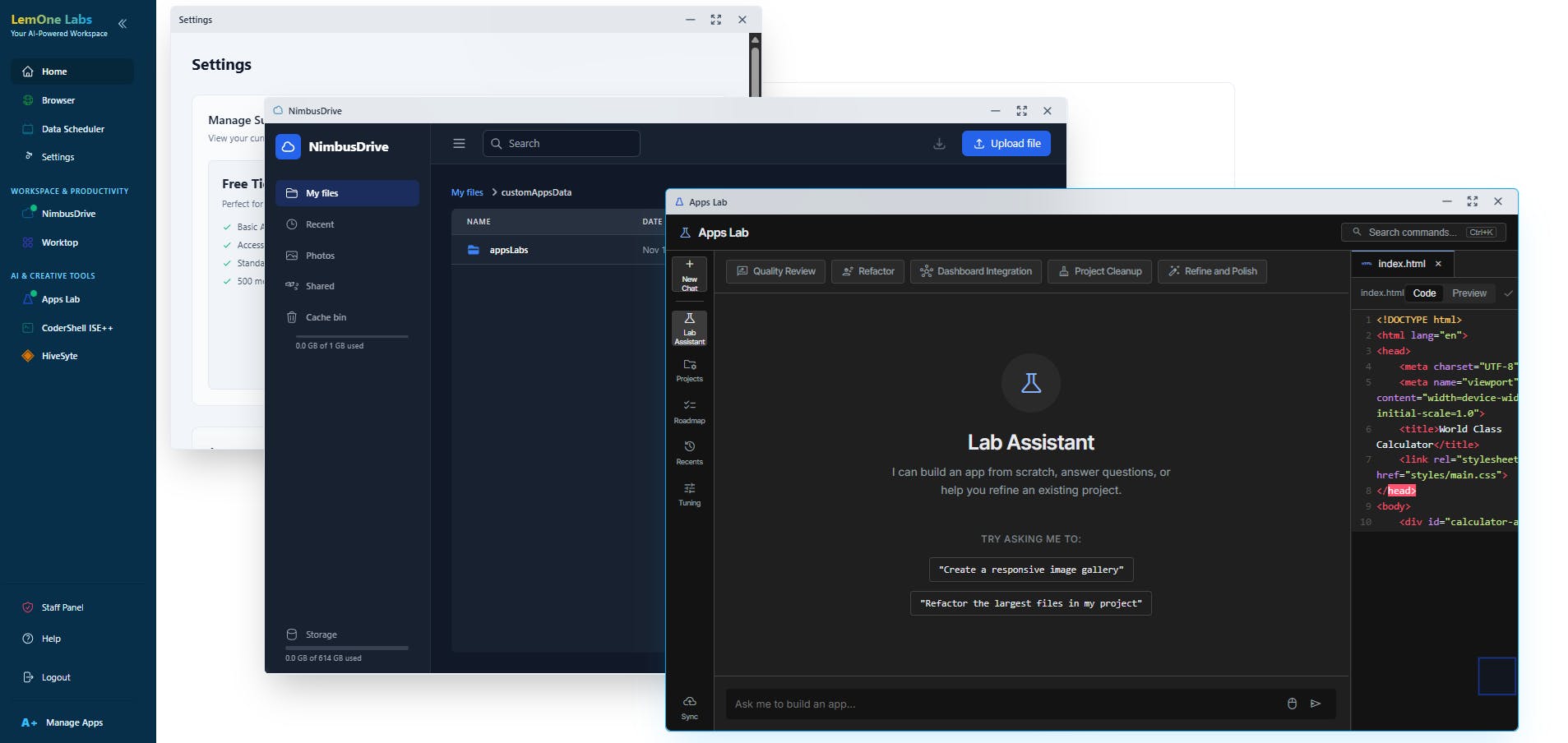
Task: Open Home in the left sidebar
Action: point(72,72)
